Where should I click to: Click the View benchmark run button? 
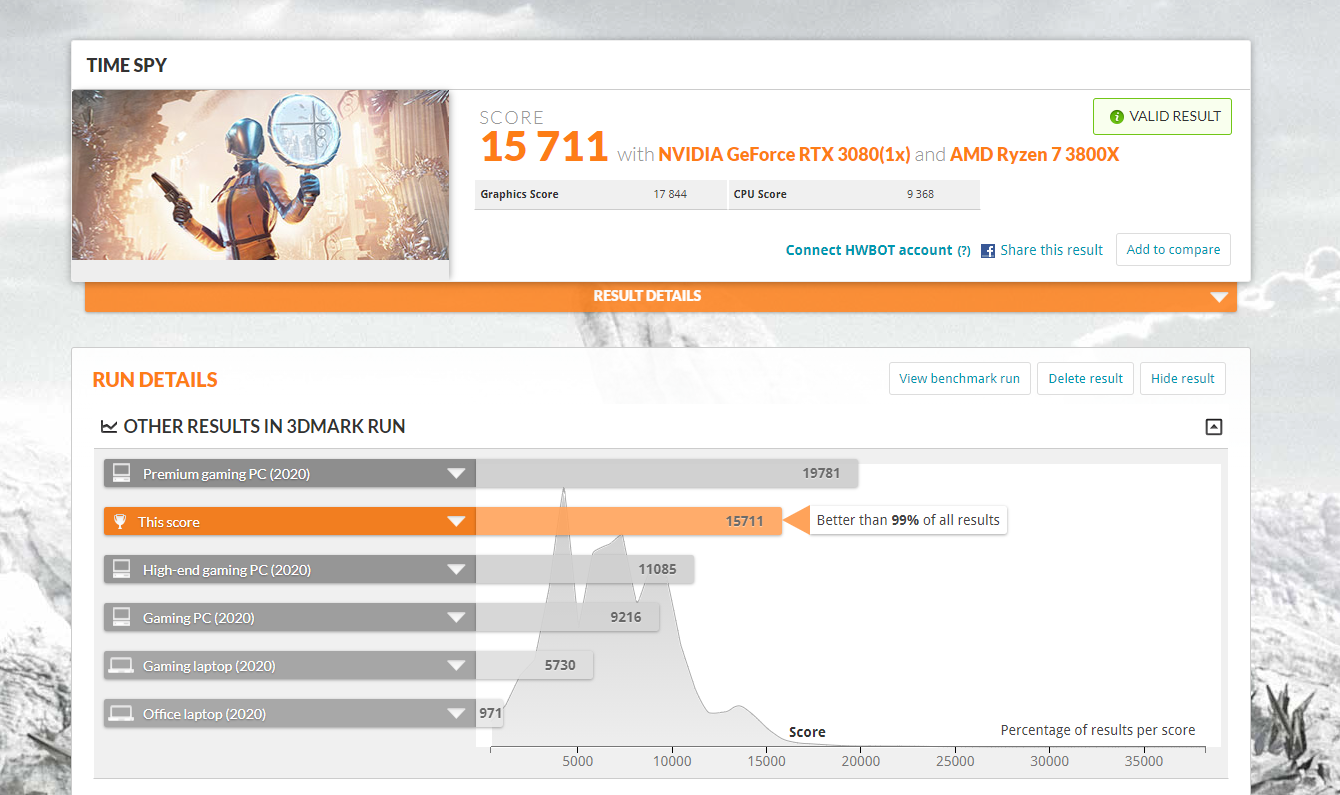(959, 379)
